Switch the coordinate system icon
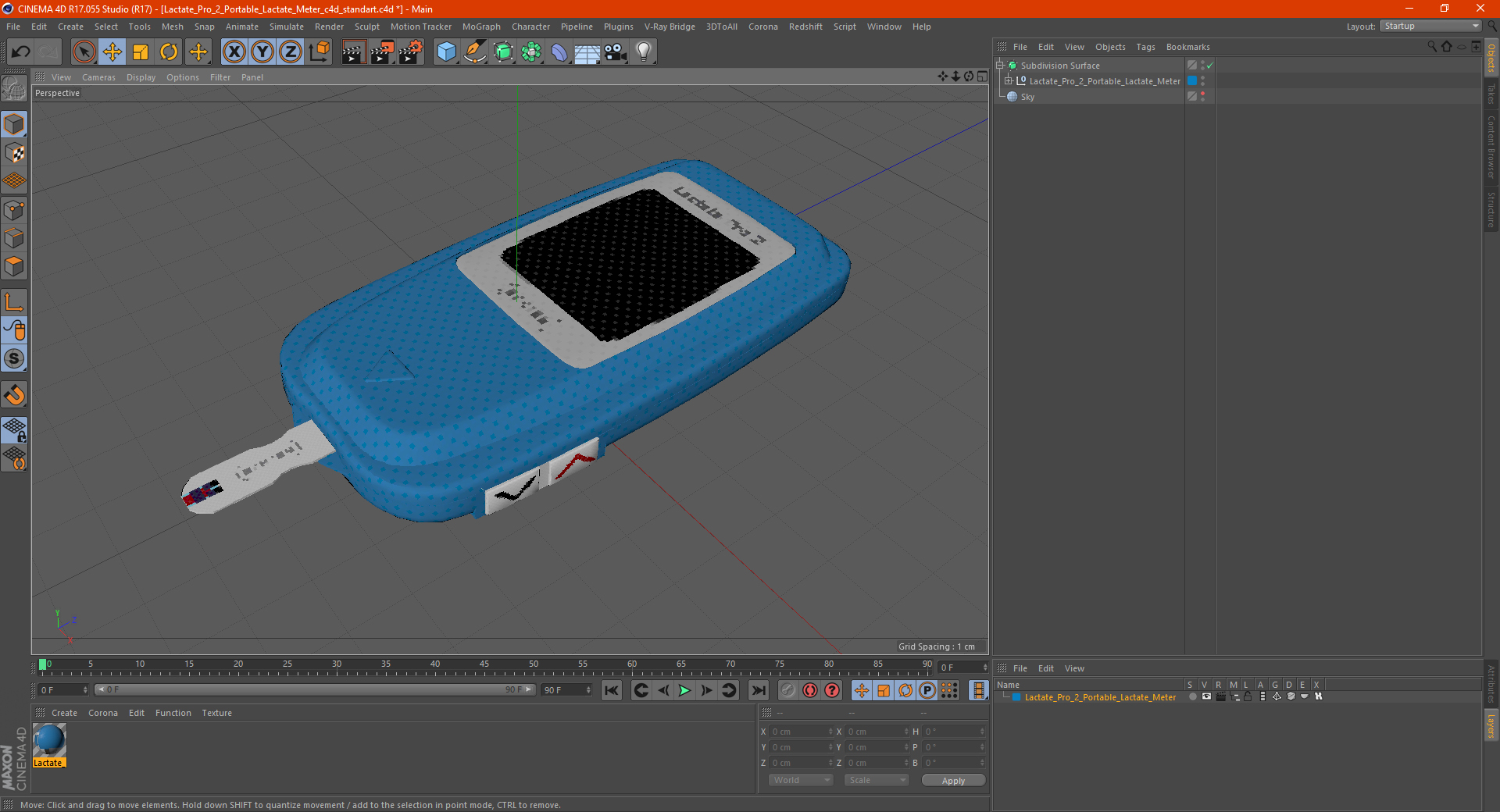The width and height of the screenshot is (1500, 812). pyautogui.click(x=319, y=52)
